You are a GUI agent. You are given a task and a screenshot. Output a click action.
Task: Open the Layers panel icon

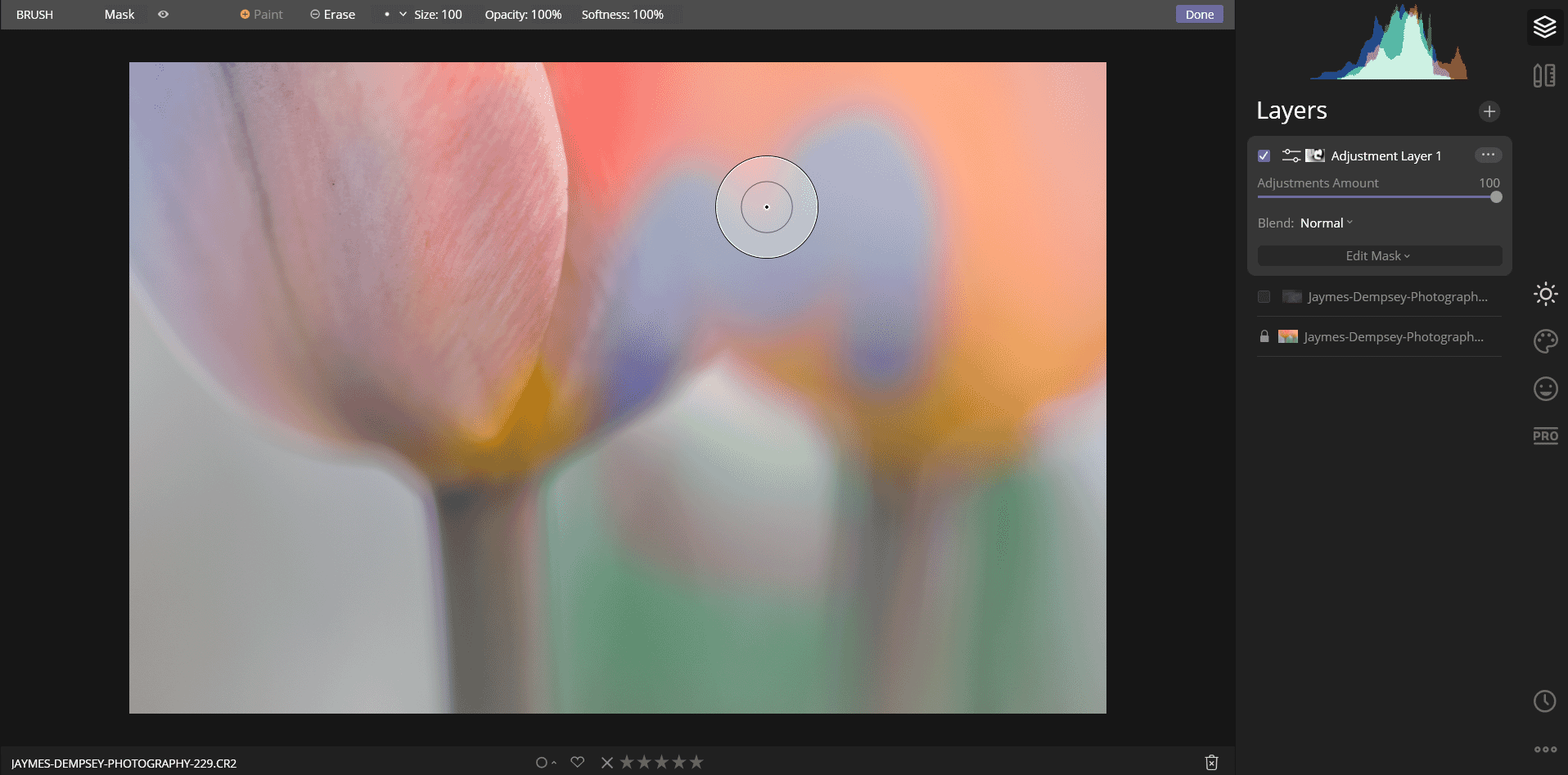pos(1544,27)
